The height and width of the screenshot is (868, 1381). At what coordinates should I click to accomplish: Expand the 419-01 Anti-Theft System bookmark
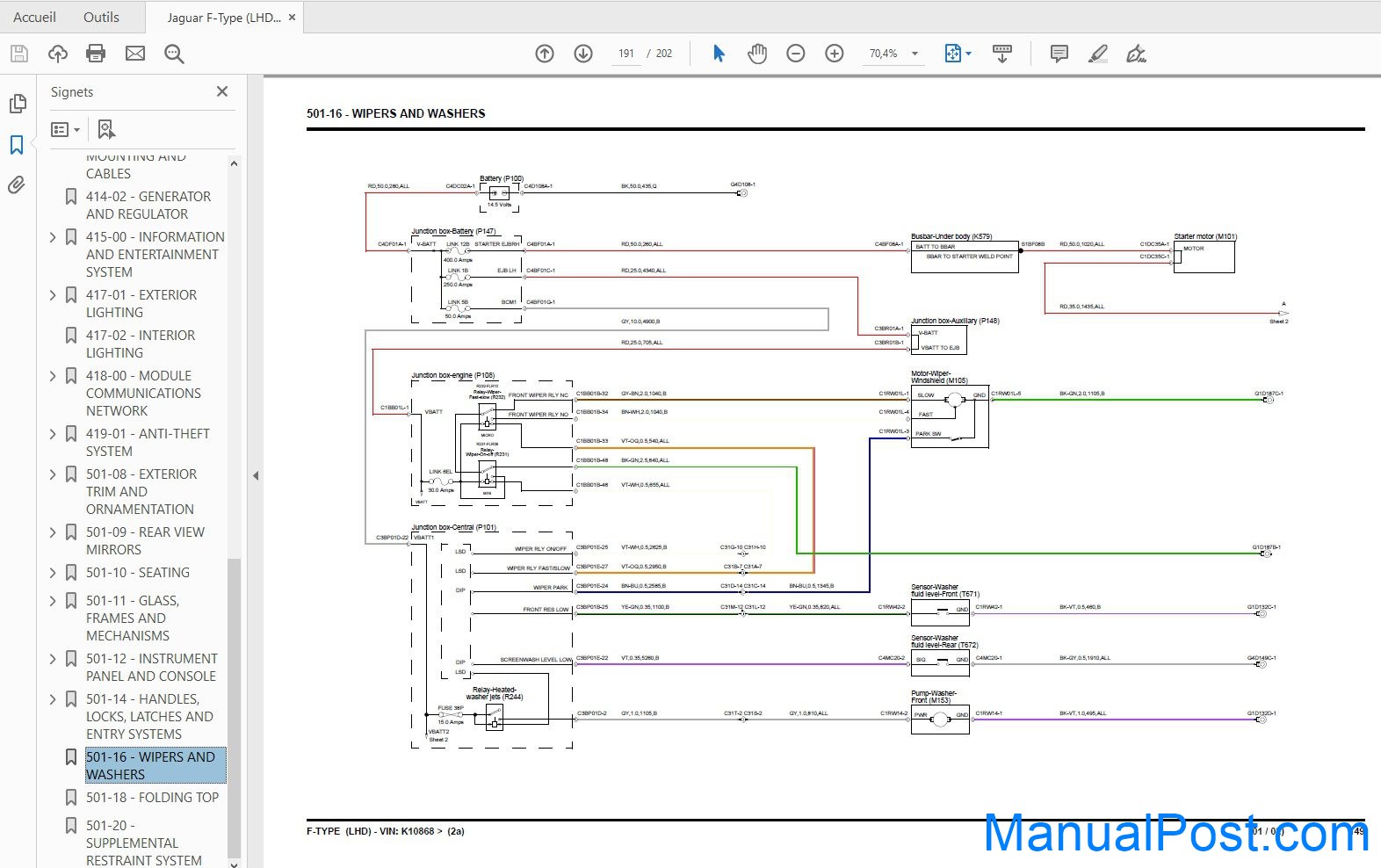click(x=53, y=434)
